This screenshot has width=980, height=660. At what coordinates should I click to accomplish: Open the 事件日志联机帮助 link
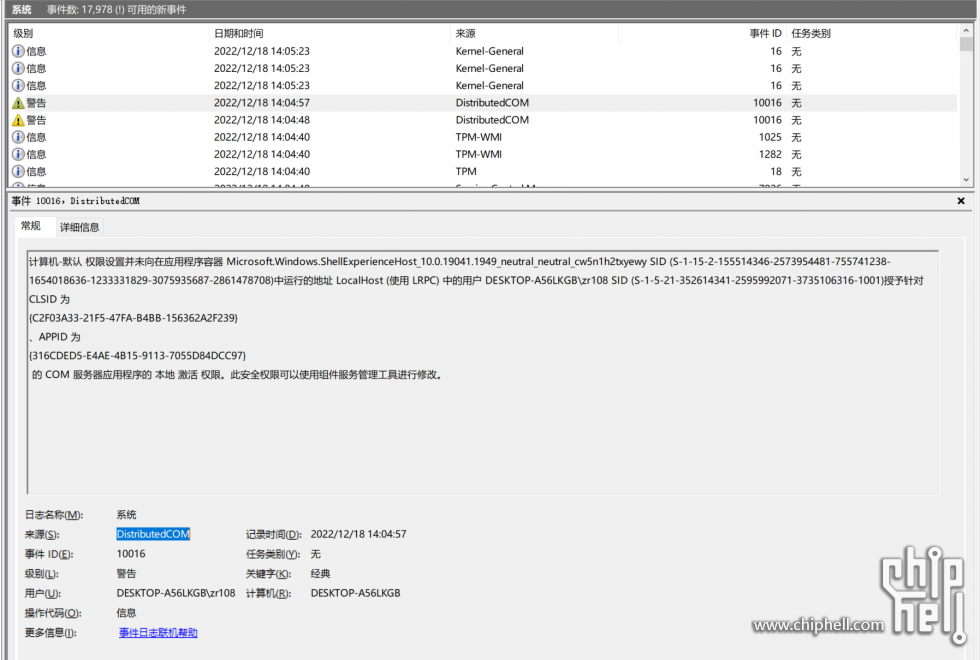tap(158, 633)
